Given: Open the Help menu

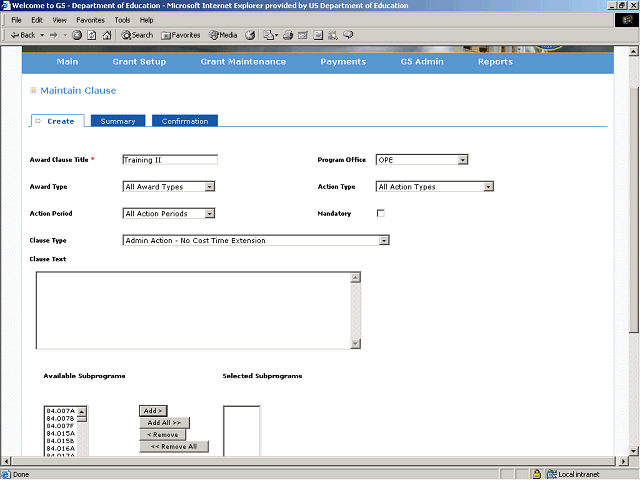Looking at the screenshot, I should point(146,20).
